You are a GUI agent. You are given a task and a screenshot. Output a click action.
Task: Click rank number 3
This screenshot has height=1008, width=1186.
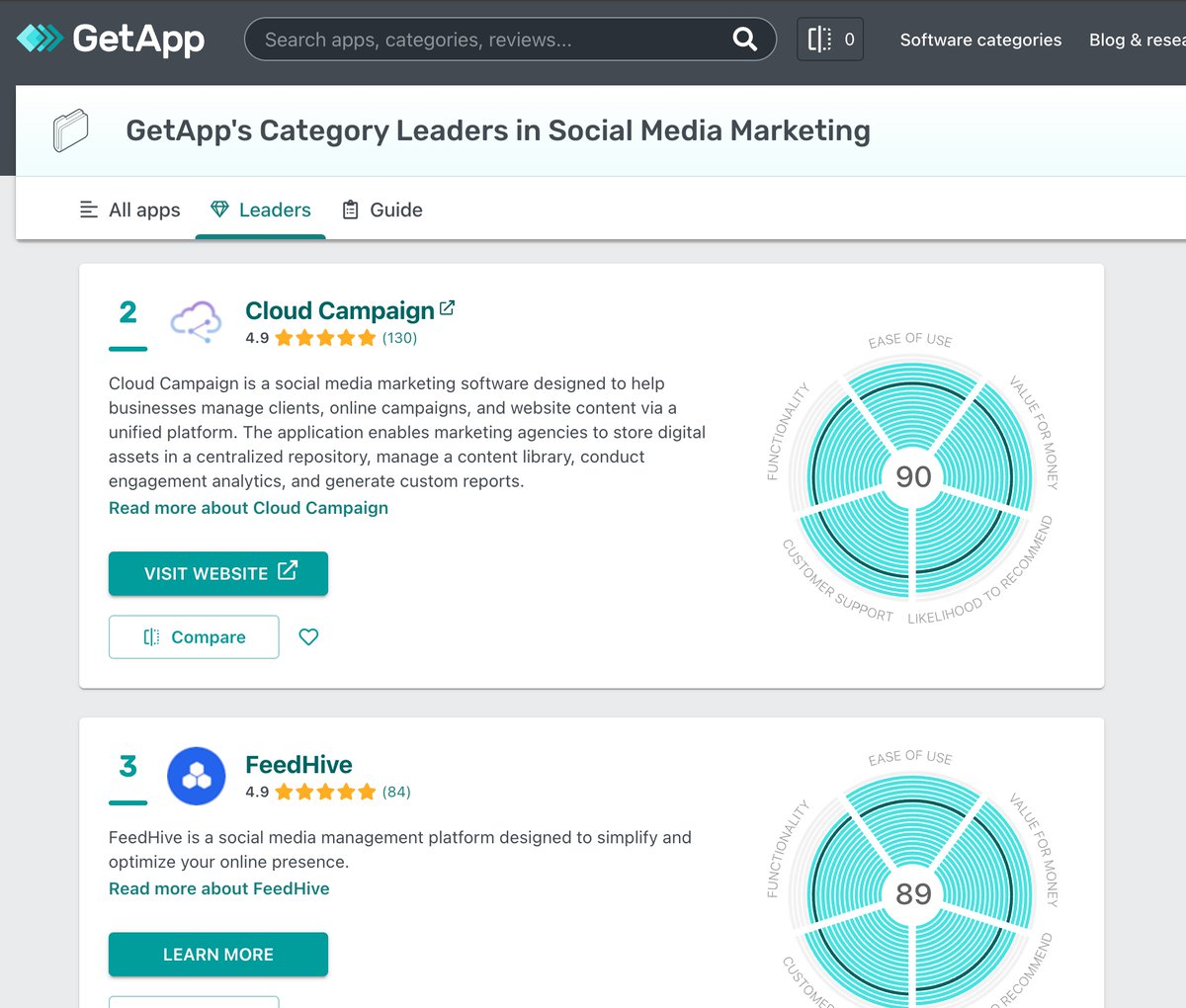(x=127, y=766)
